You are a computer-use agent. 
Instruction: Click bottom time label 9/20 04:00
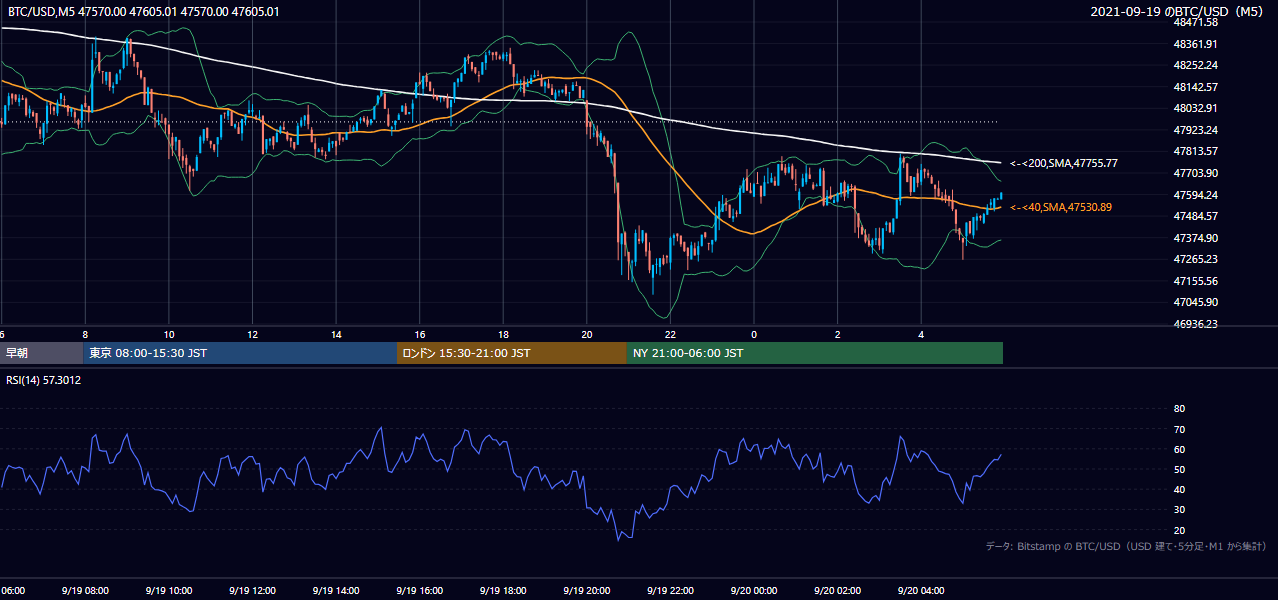(922, 591)
